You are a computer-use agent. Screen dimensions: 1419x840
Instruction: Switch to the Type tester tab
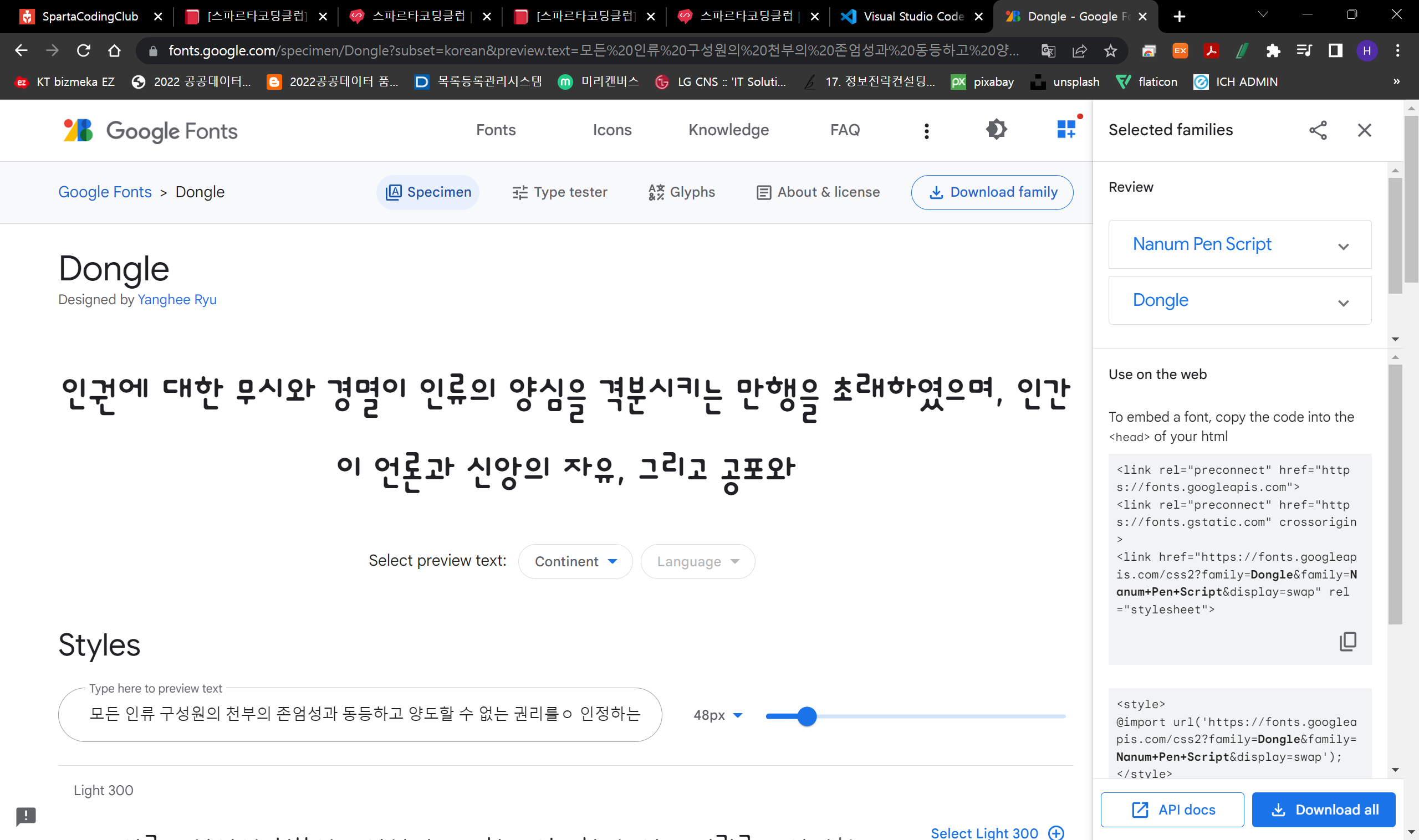pos(559,192)
